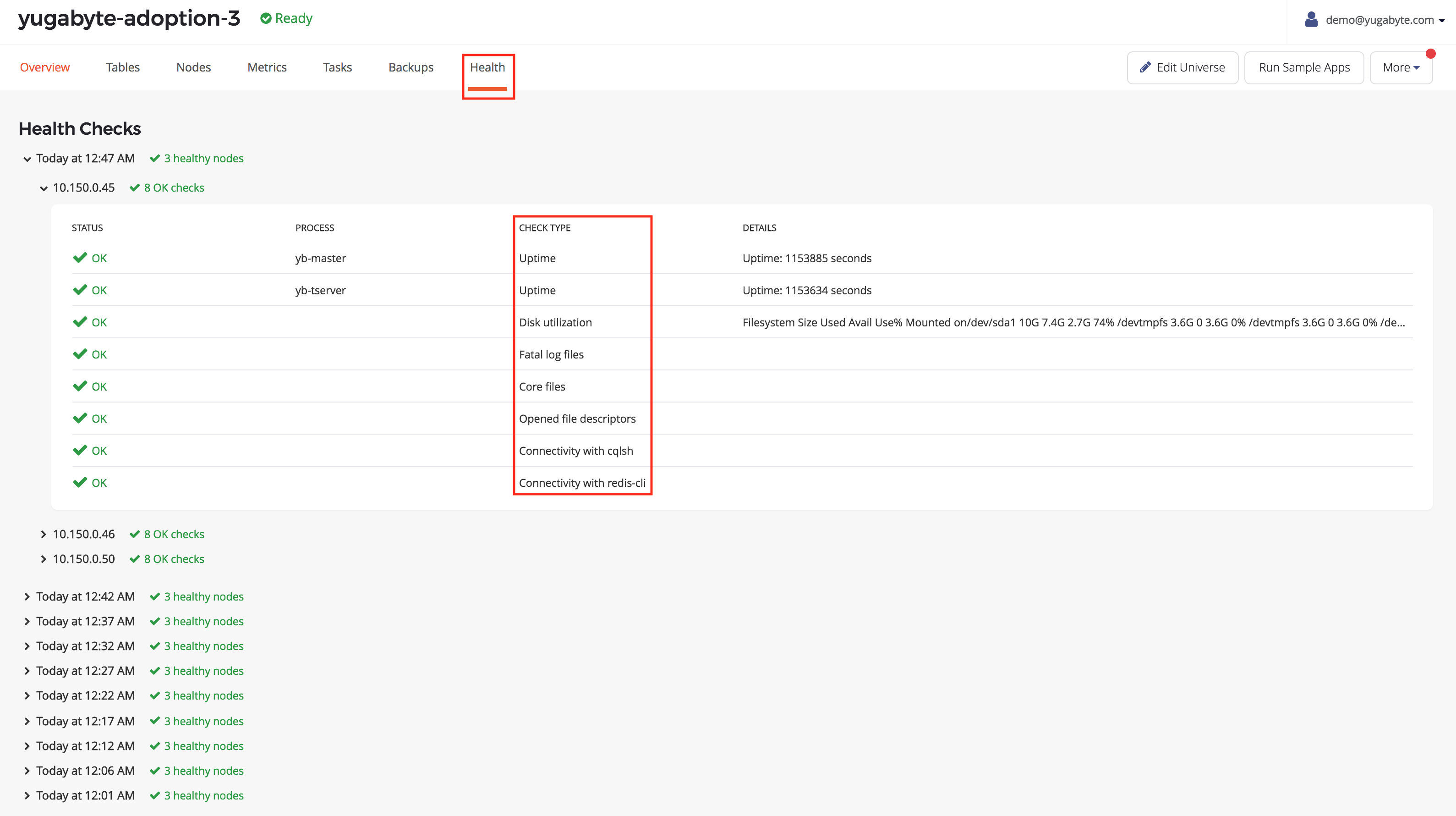Viewport: 1456px width, 816px height.
Task: Click checkmark icon in Core files row
Action: 80,386
